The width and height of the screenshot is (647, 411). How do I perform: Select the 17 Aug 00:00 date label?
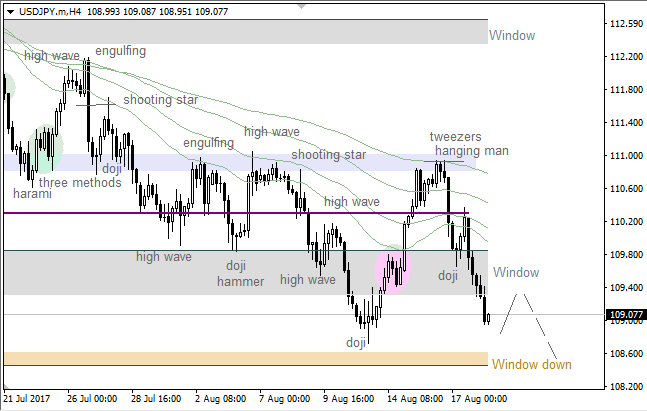click(x=477, y=396)
